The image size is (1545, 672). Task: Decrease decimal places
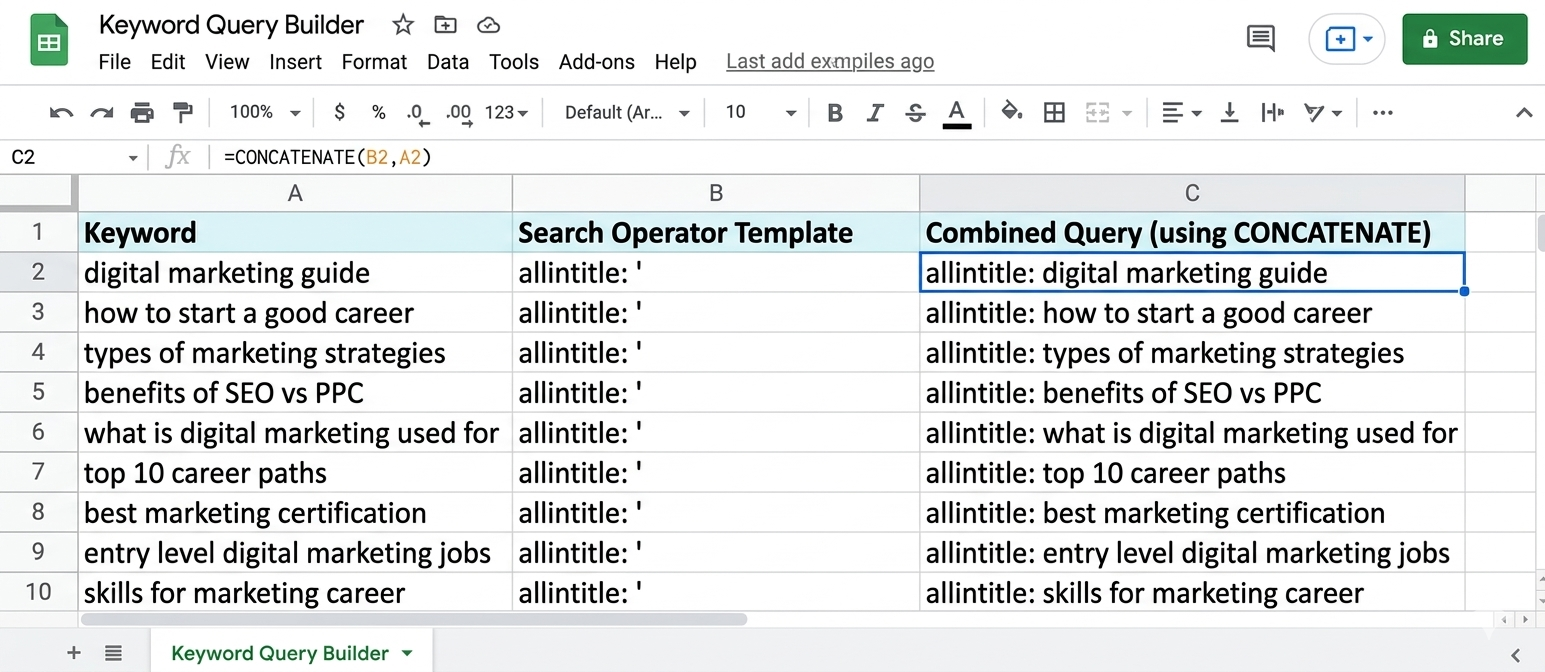point(416,112)
